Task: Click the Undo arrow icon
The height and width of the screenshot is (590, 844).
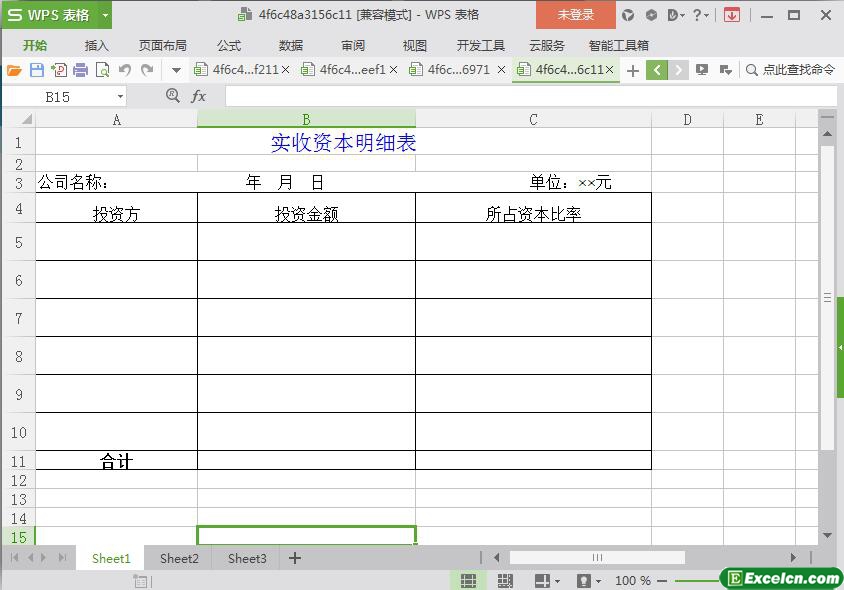Action: point(125,70)
